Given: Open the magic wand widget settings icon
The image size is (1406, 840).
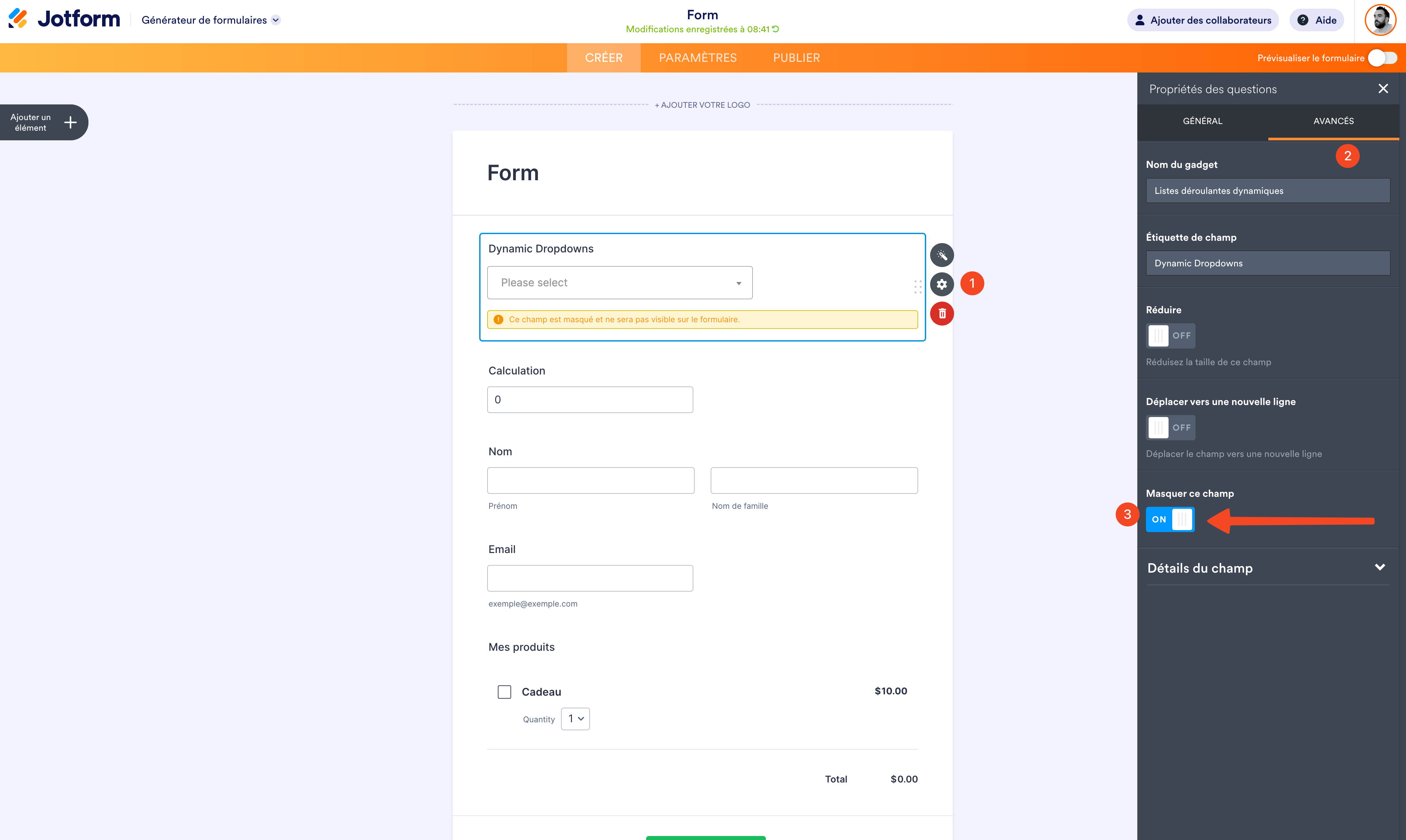Looking at the screenshot, I should (941, 255).
